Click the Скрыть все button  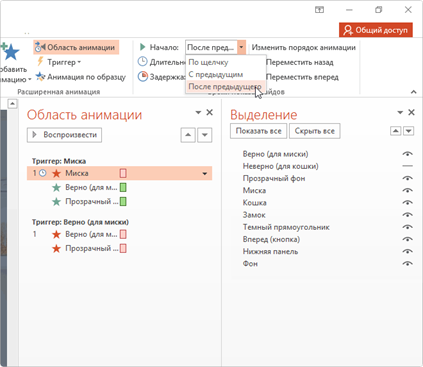314,131
